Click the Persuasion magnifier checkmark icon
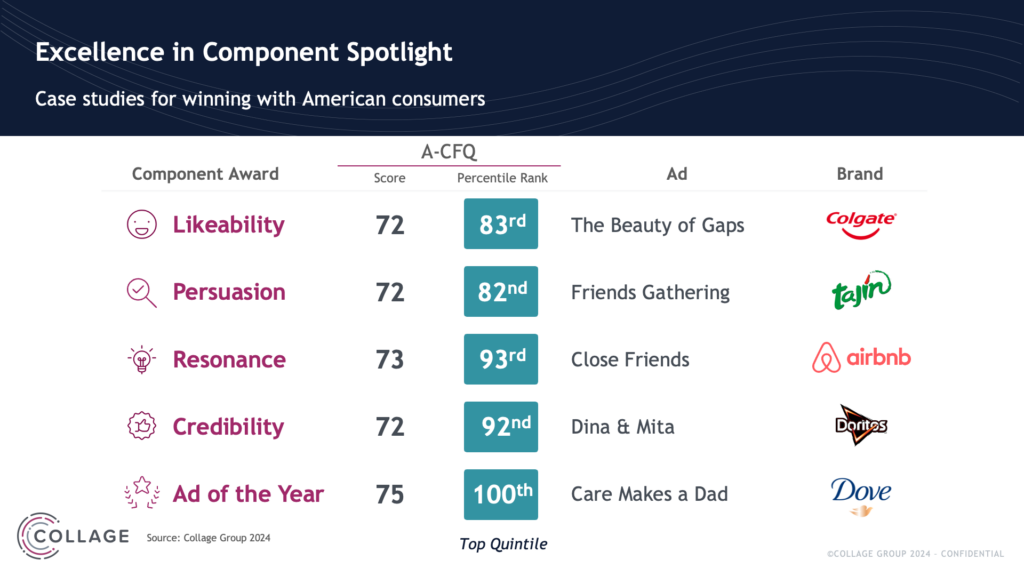 [x=142, y=293]
